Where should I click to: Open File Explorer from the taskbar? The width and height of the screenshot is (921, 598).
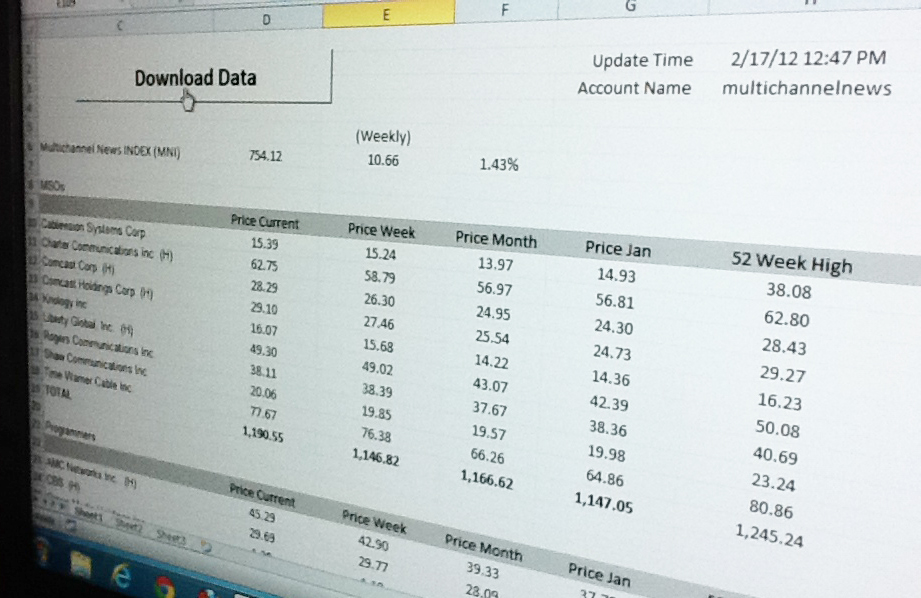point(80,565)
